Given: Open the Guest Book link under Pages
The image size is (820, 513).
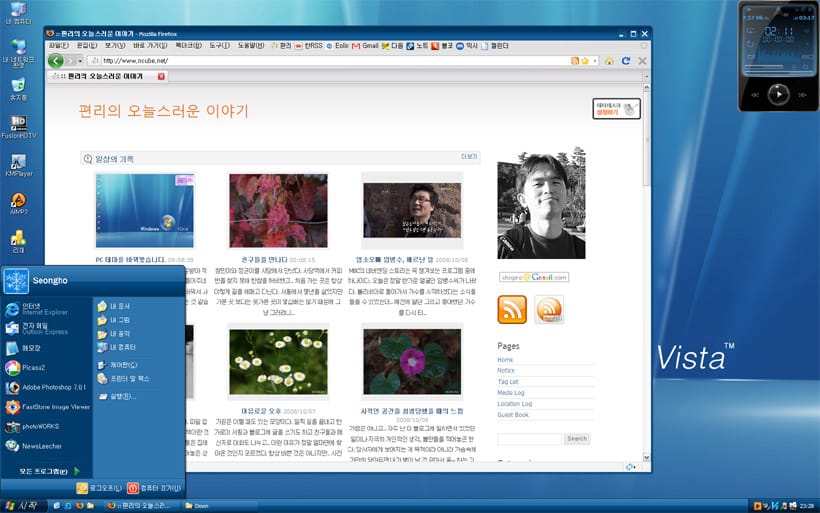Looking at the screenshot, I should pos(514,414).
